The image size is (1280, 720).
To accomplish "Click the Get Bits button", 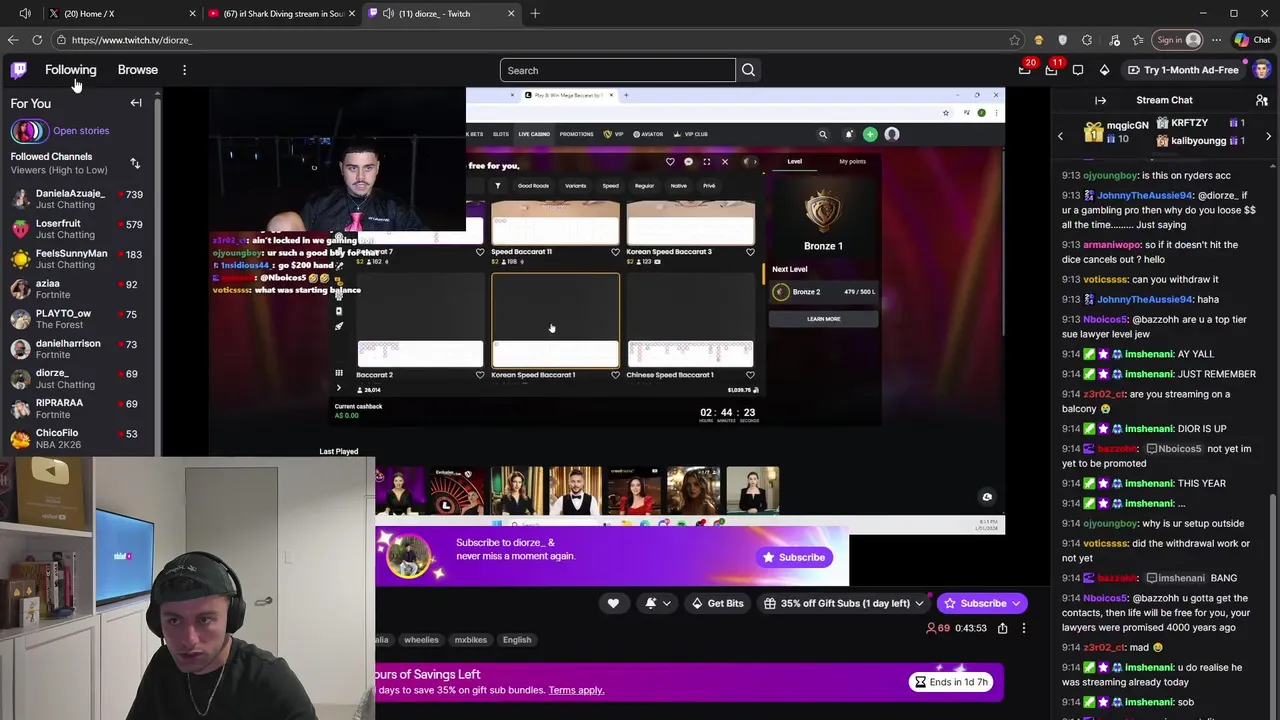I will tap(716, 603).
